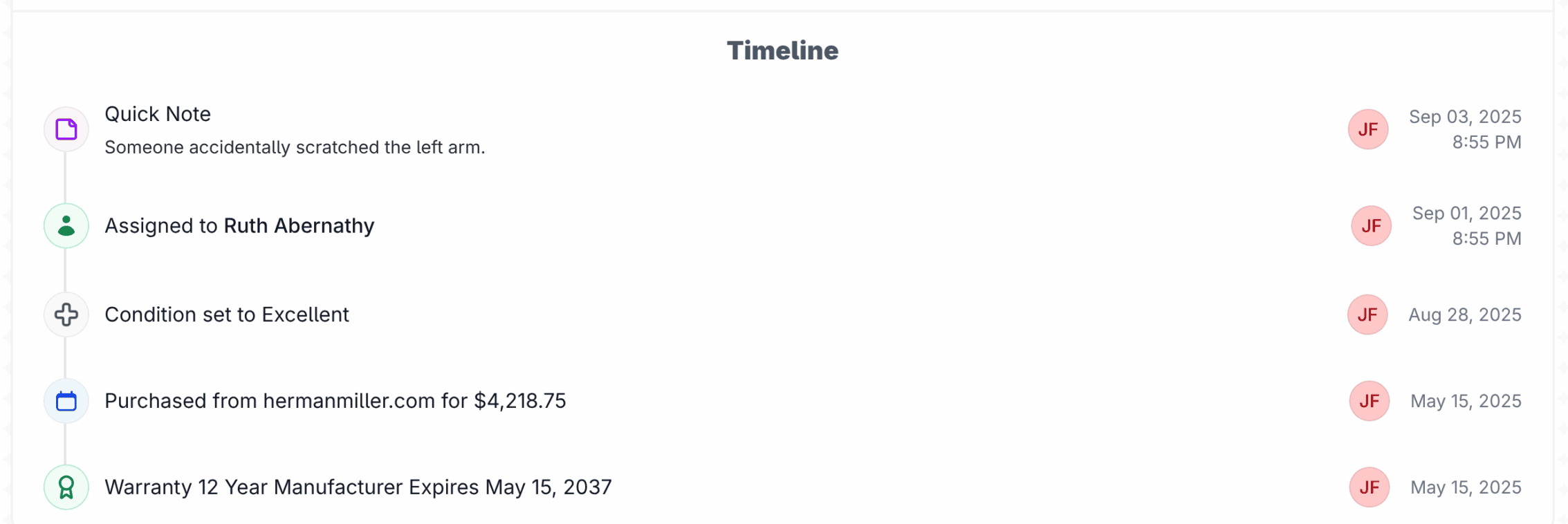The width and height of the screenshot is (1568, 524).
Task: Click the Aug 28, 2025 date
Action: (1465, 315)
